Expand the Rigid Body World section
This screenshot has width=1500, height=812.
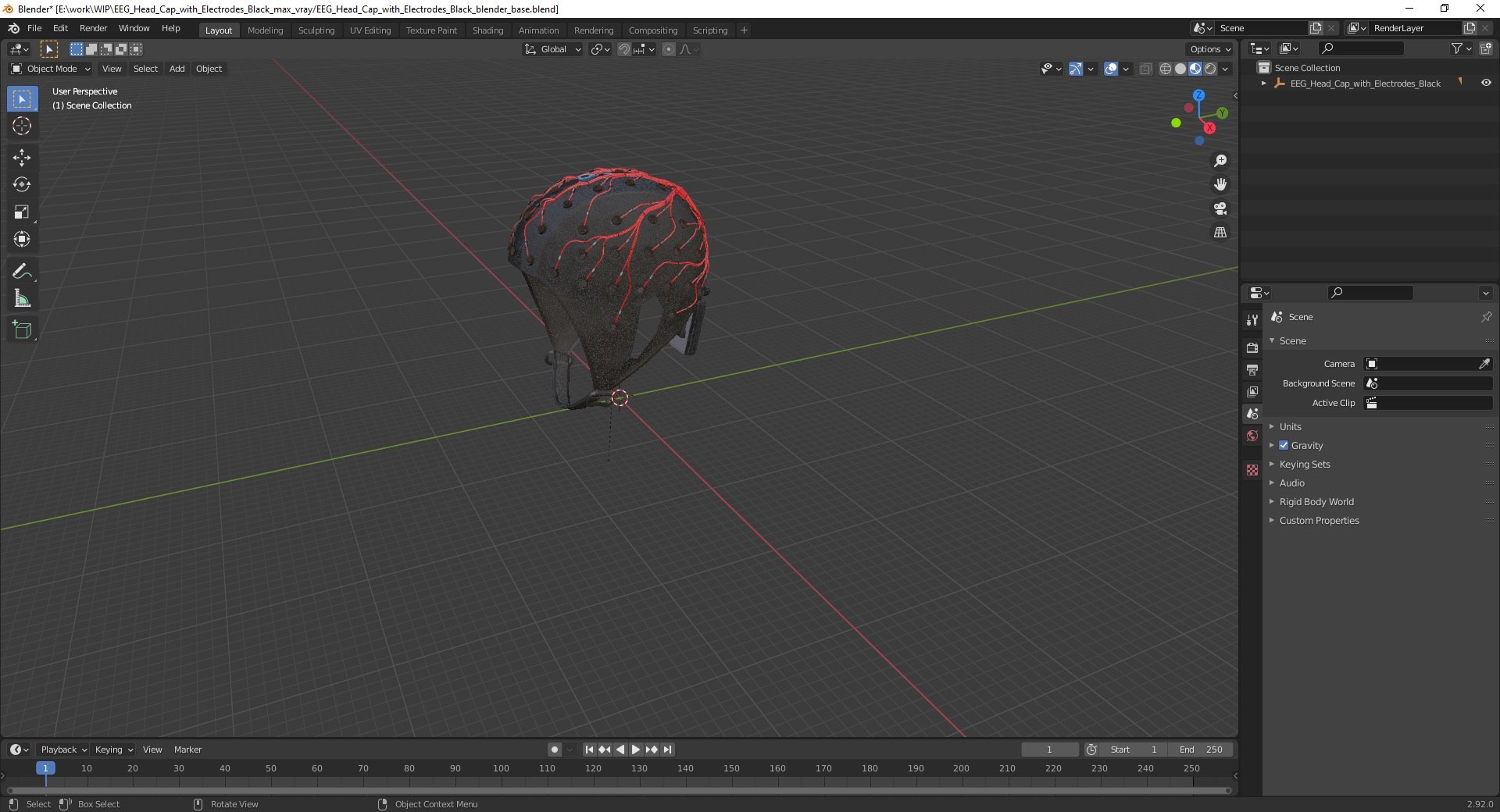[x=1316, y=501]
